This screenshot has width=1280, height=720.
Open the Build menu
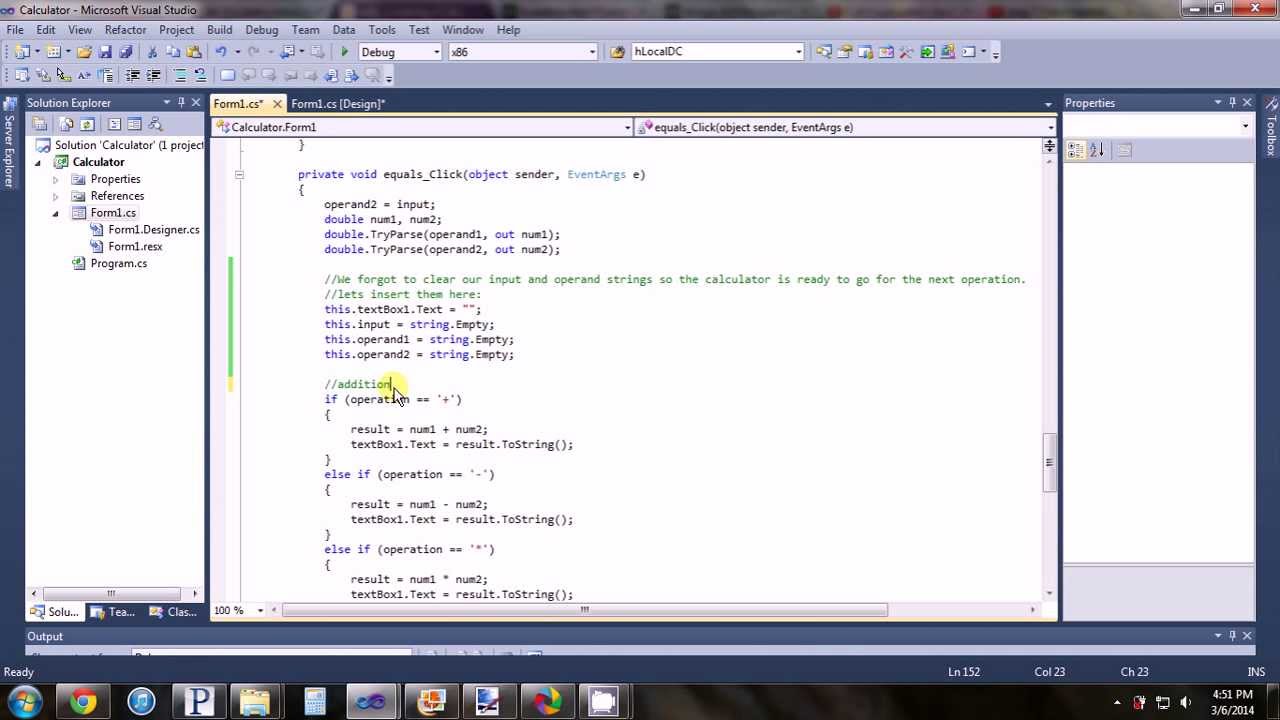[x=219, y=30]
